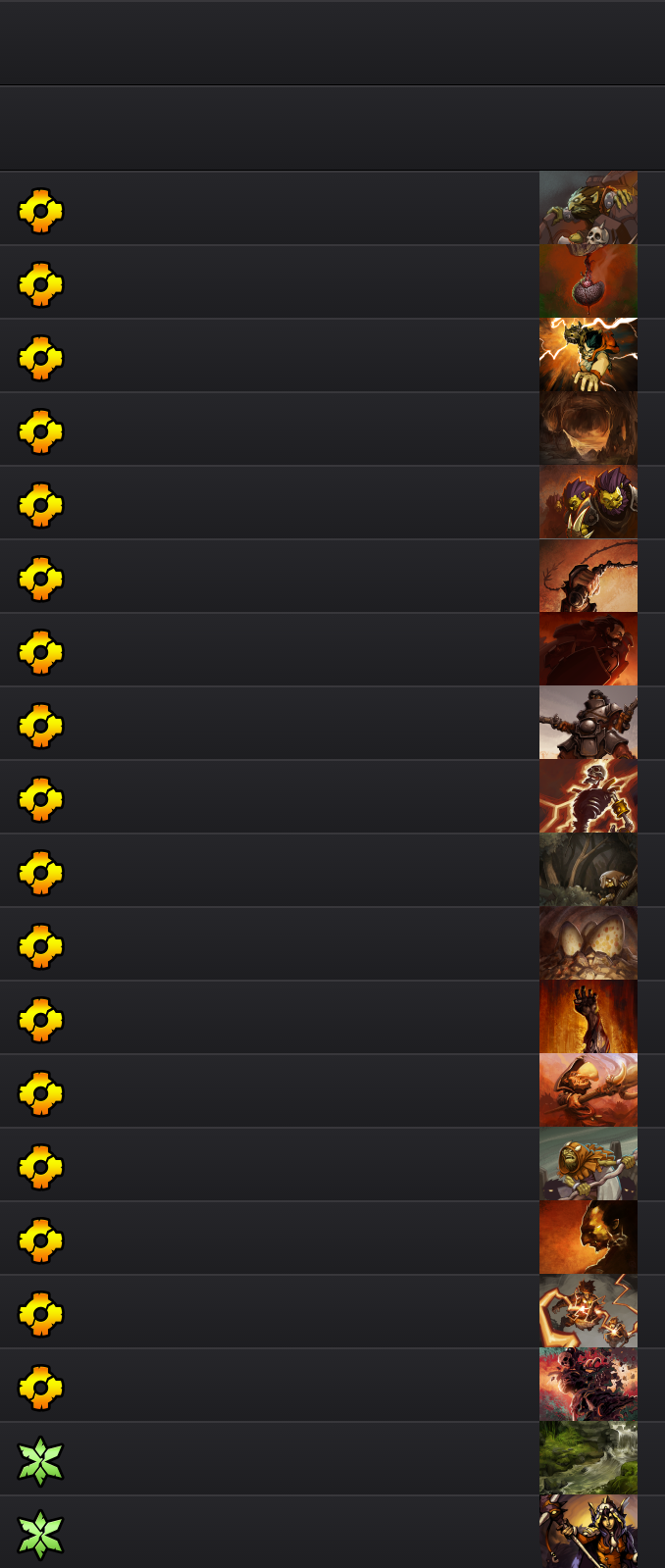Click the green leaf icon beside the waterfall artwork

(x=40, y=1461)
